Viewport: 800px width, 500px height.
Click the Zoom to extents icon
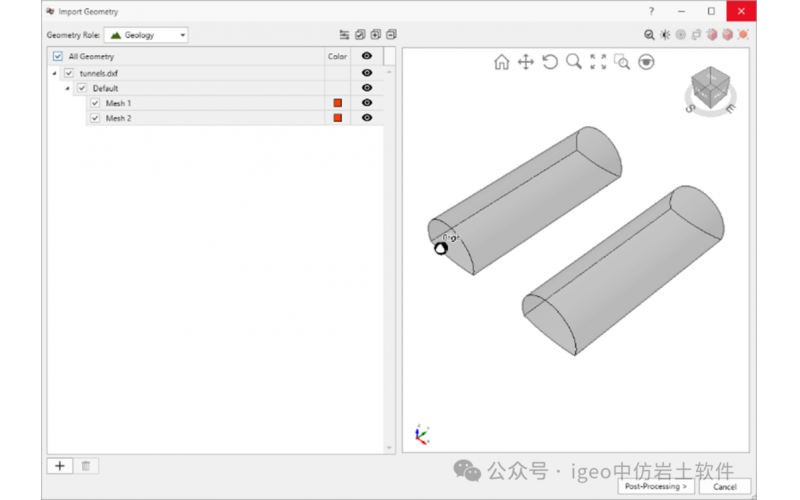pyautogui.click(x=598, y=62)
